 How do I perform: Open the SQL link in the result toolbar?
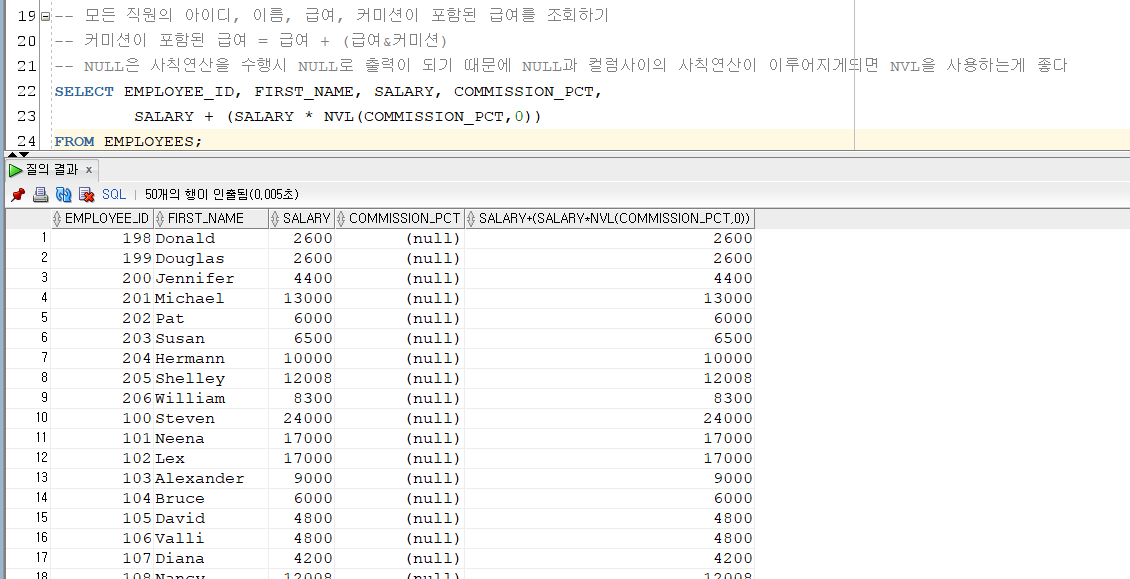tap(114, 194)
